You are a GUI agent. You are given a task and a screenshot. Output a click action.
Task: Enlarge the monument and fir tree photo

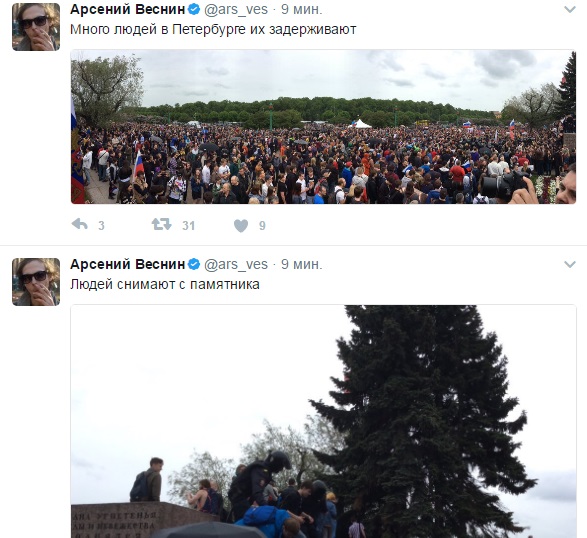[323, 422]
